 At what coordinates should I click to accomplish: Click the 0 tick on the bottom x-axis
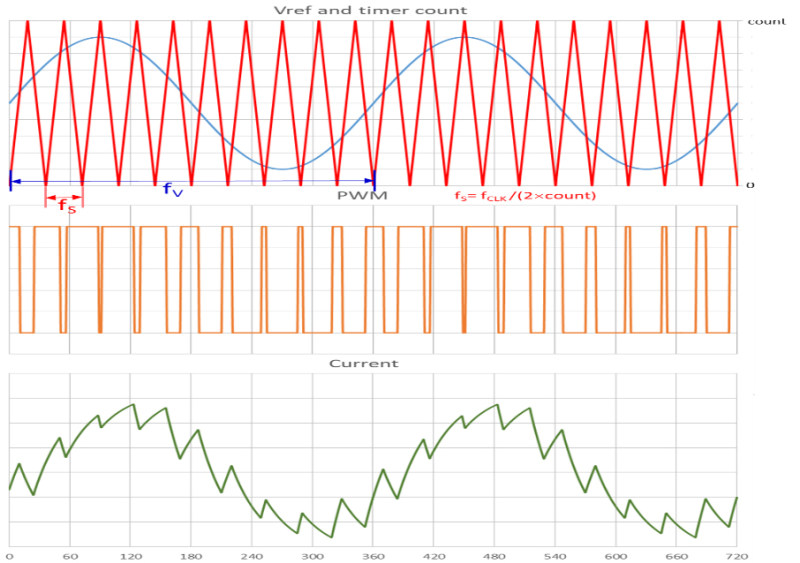(x=9, y=554)
